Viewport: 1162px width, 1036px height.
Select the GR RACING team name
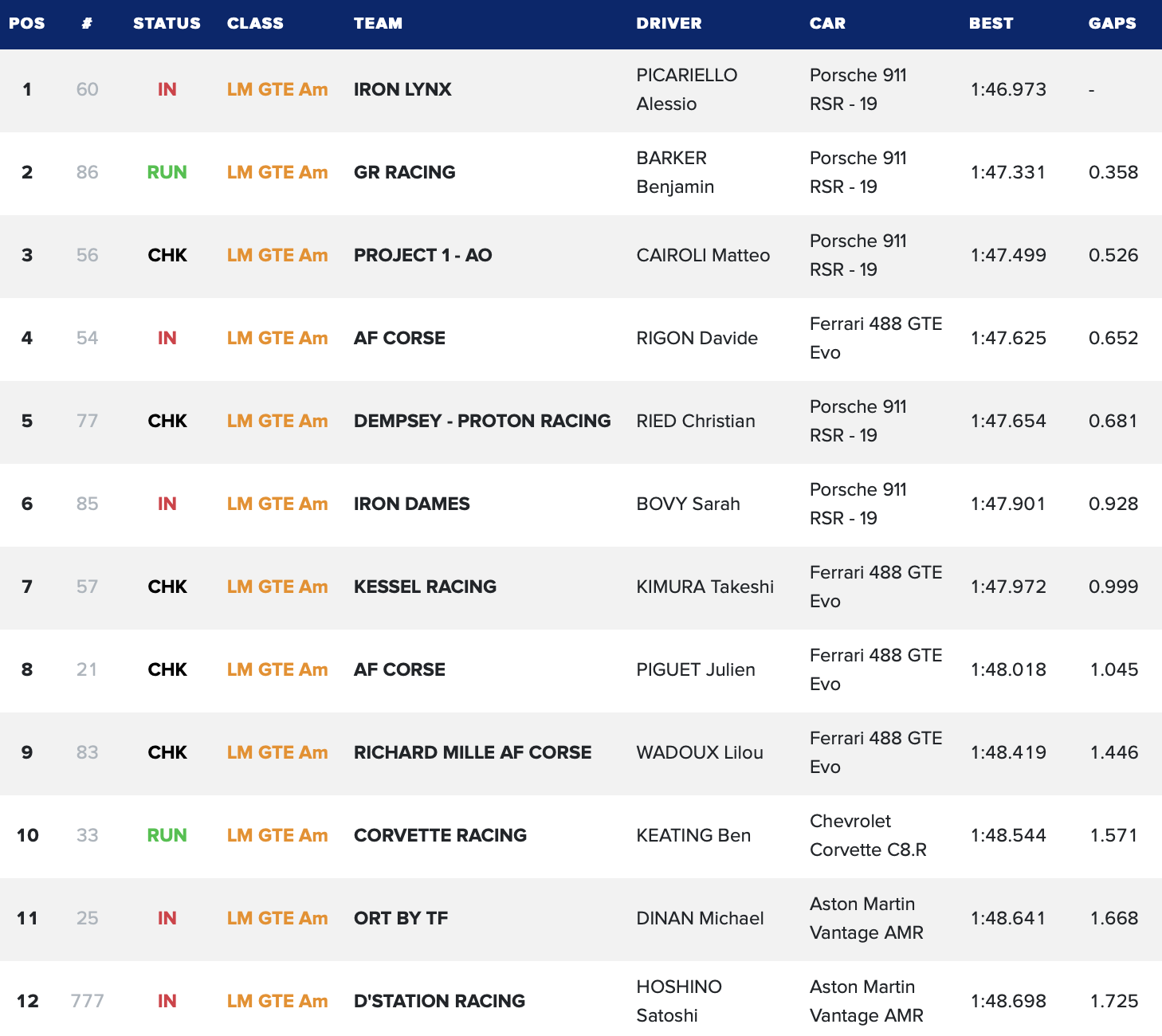[405, 172]
